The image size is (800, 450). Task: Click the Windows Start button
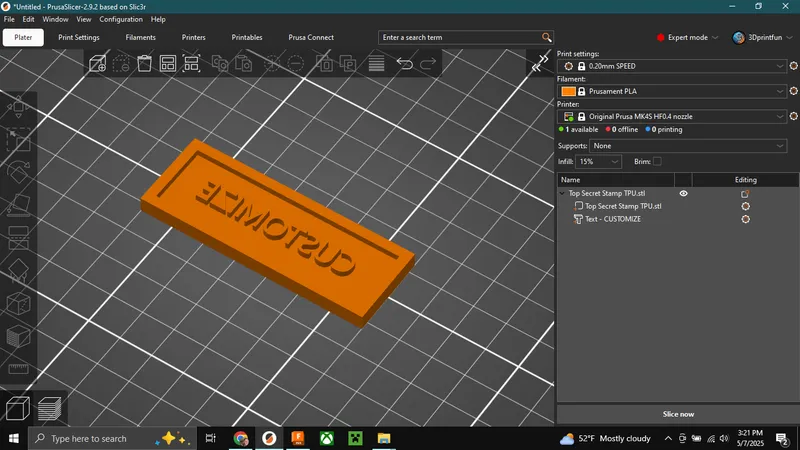(x=13, y=438)
